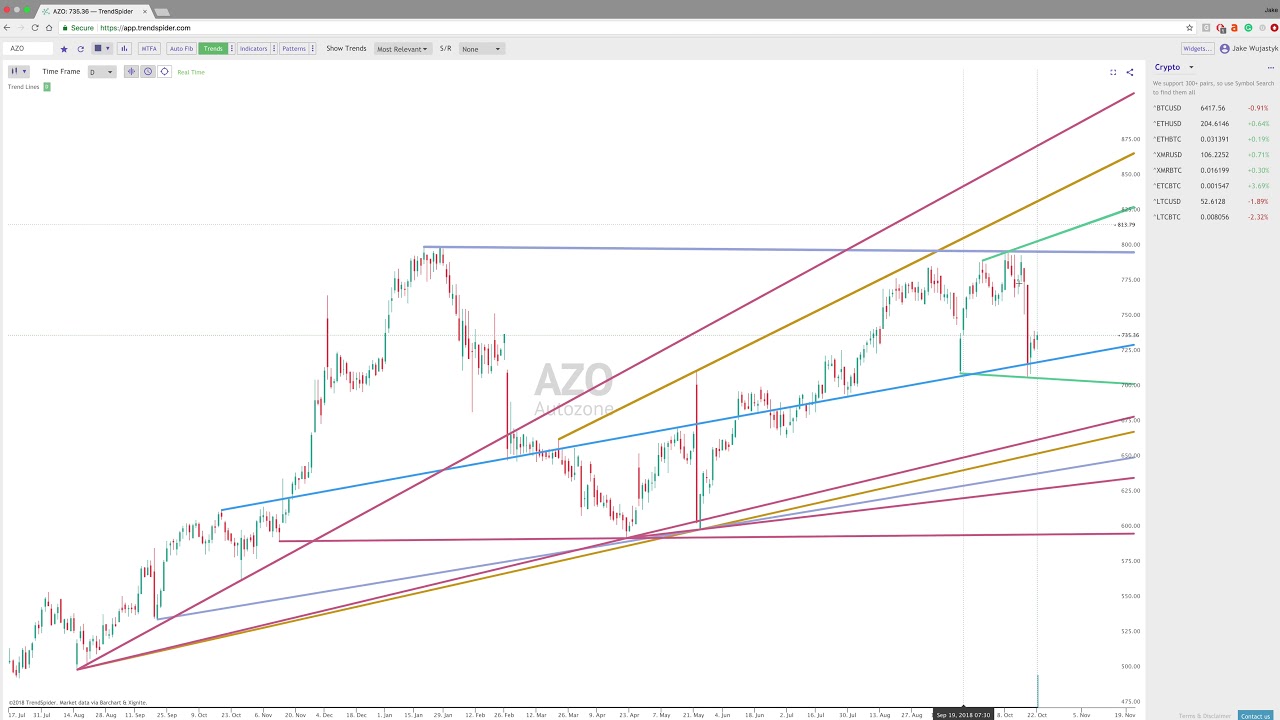Activate Auto Fib
The image size is (1280, 720).
point(181,48)
